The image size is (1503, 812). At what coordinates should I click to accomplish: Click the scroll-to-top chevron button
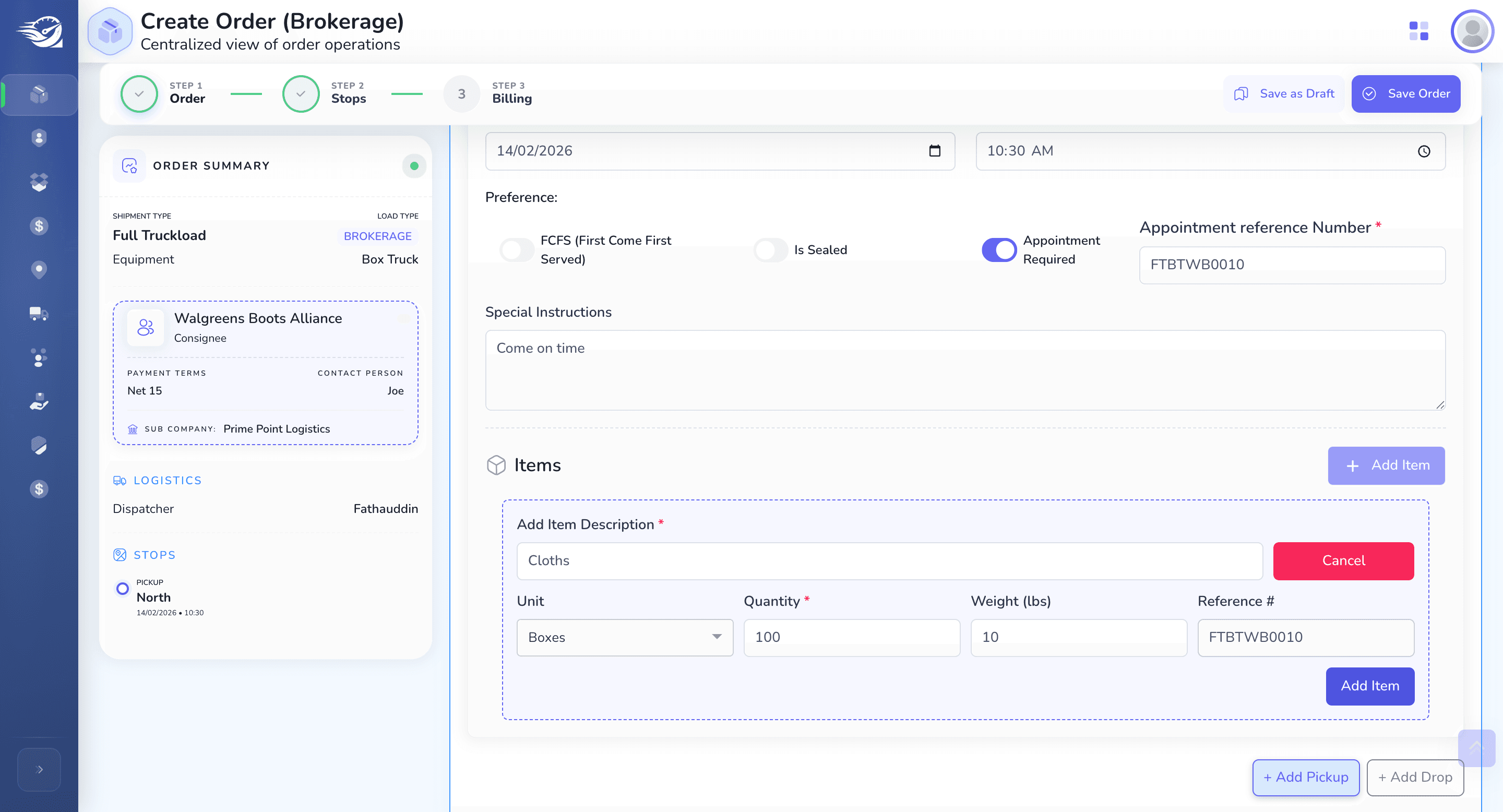pos(1476,748)
